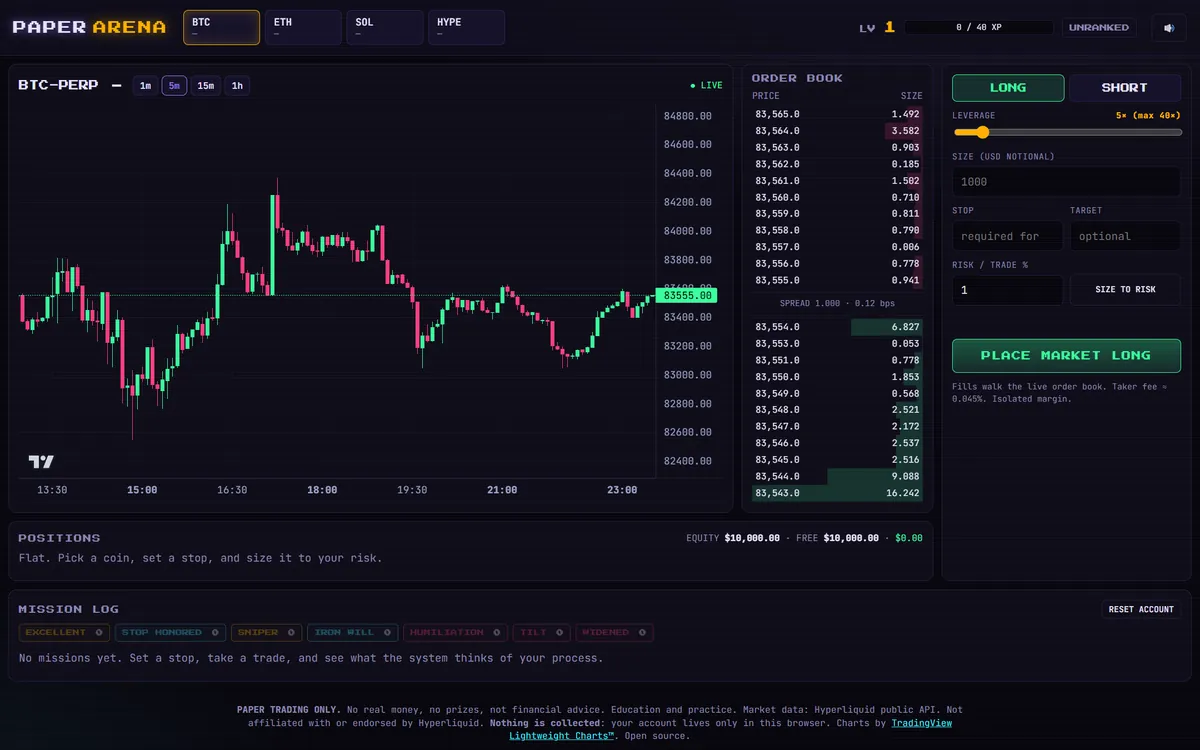This screenshot has height=750, width=1200.
Task: Click the SIZE TO RISK button
Action: 1125,290
